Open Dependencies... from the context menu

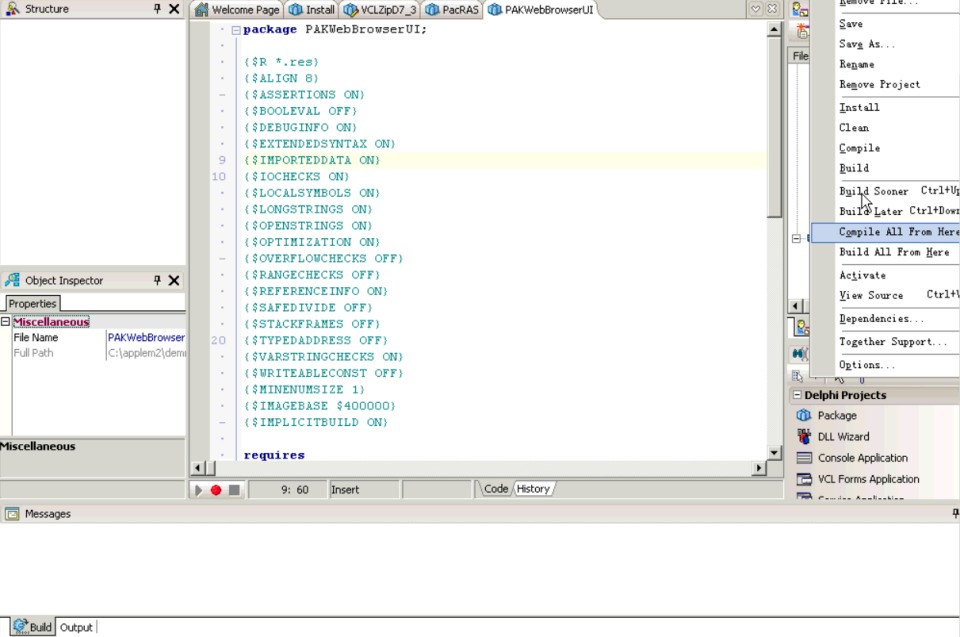click(885, 318)
